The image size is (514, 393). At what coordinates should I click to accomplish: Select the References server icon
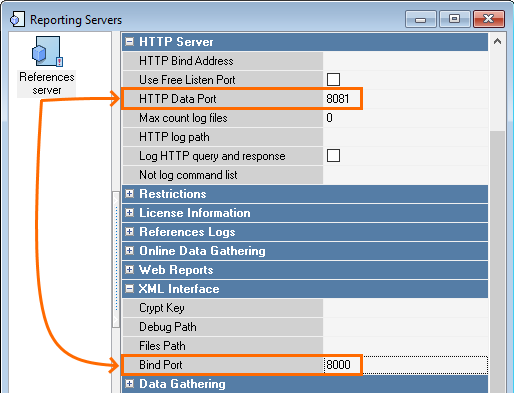pos(47,51)
